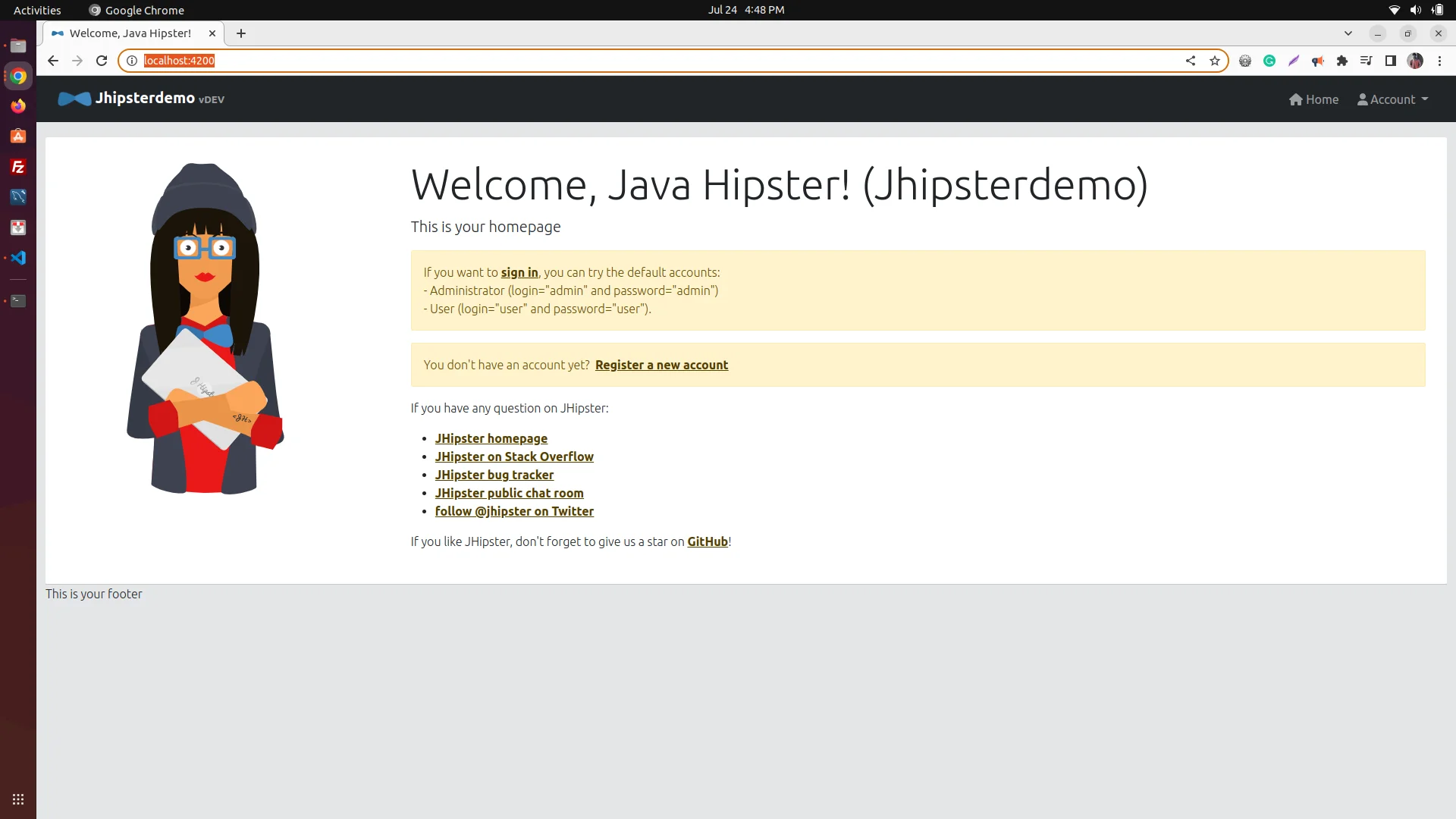This screenshot has height=819, width=1456.
Task: Bookmark this page with star icon
Action: [x=1215, y=61]
